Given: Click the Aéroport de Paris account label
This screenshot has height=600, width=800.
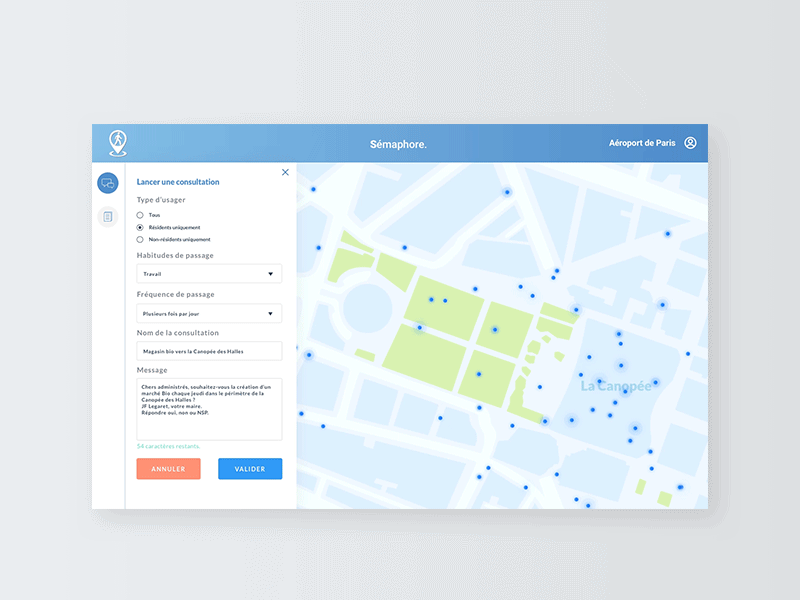Looking at the screenshot, I should [642, 143].
